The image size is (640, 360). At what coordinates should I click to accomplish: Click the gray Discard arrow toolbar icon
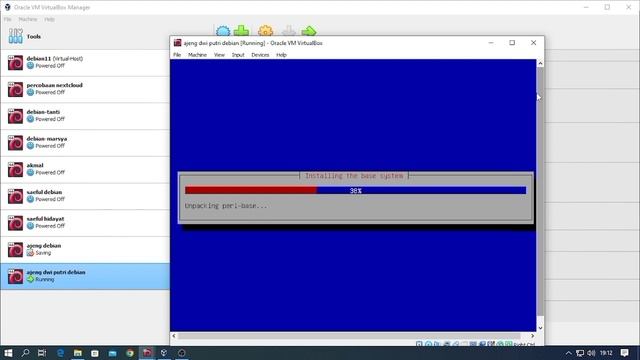click(x=289, y=31)
